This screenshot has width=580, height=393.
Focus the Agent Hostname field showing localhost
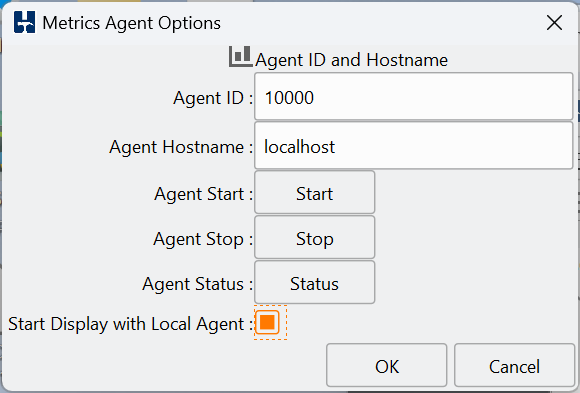click(414, 146)
